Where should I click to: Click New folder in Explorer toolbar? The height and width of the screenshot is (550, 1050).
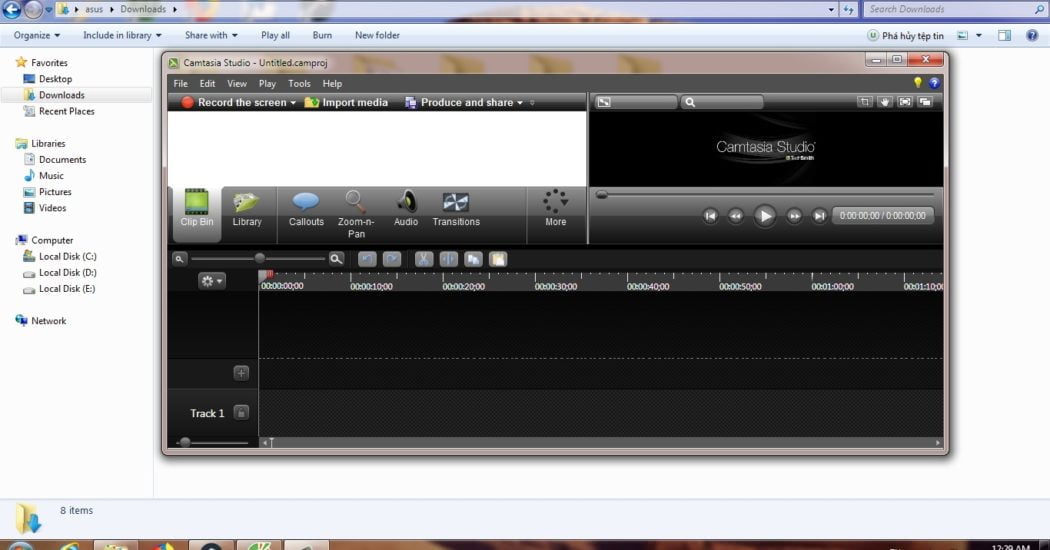click(377, 35)
